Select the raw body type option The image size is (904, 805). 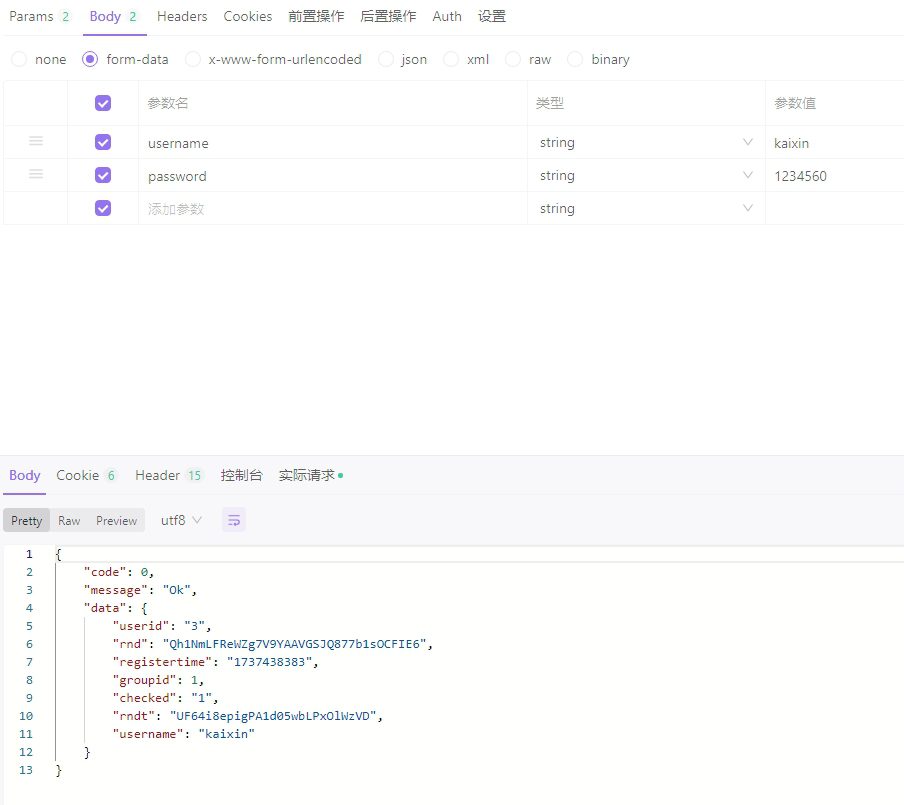pyautogui.click(x=513, y=59)
